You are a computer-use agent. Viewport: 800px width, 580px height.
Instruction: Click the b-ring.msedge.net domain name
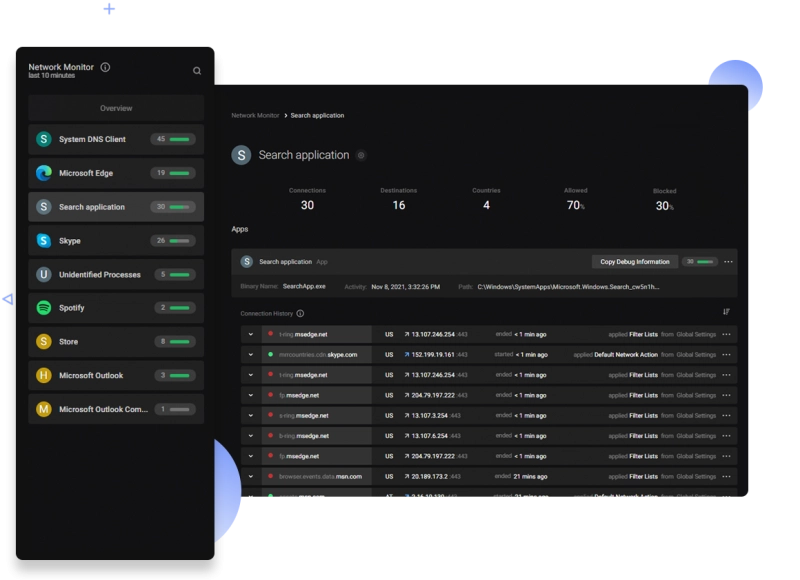click(x=304, y=436)
